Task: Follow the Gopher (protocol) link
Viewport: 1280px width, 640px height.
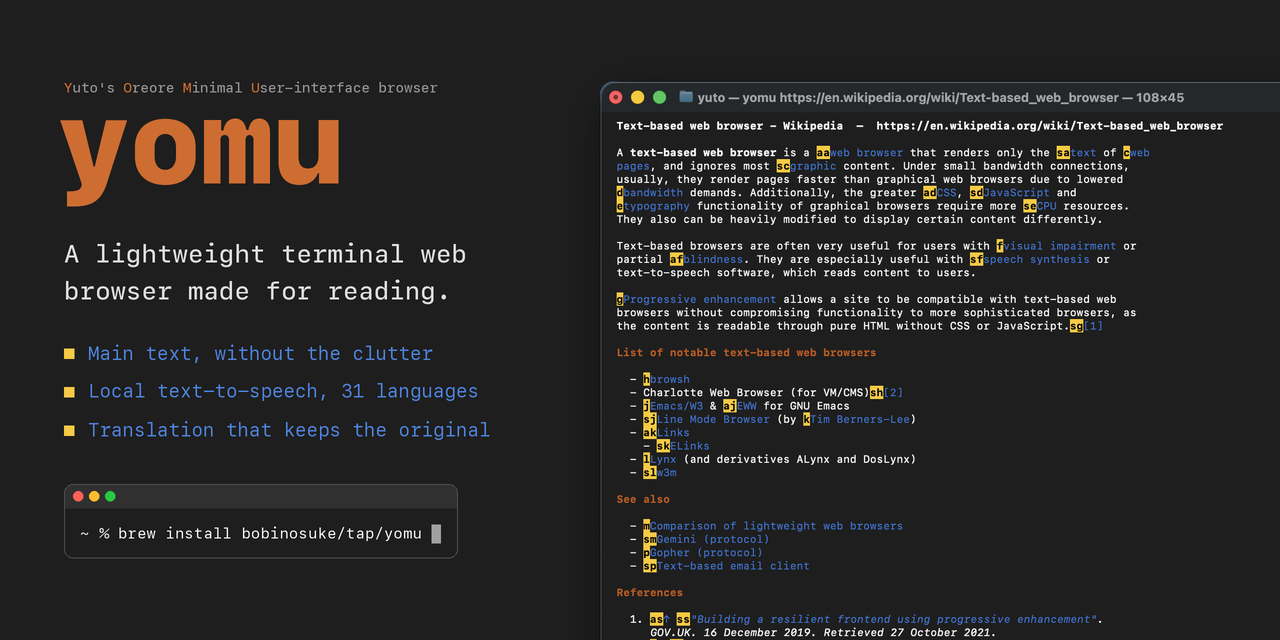Action: pos(706,552)
